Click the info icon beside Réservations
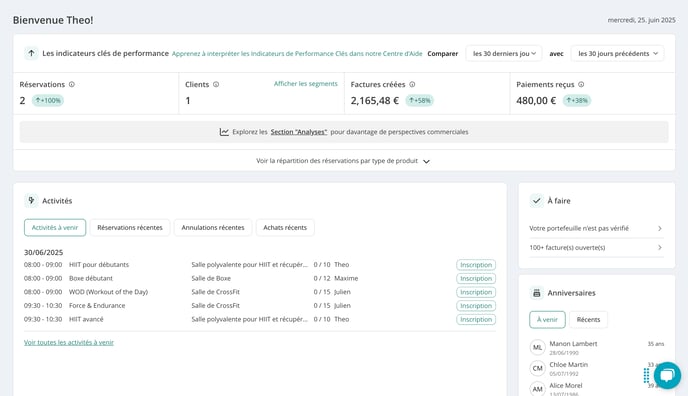The image size is (688, 396). pyautogui.click(x=72, y=84)
